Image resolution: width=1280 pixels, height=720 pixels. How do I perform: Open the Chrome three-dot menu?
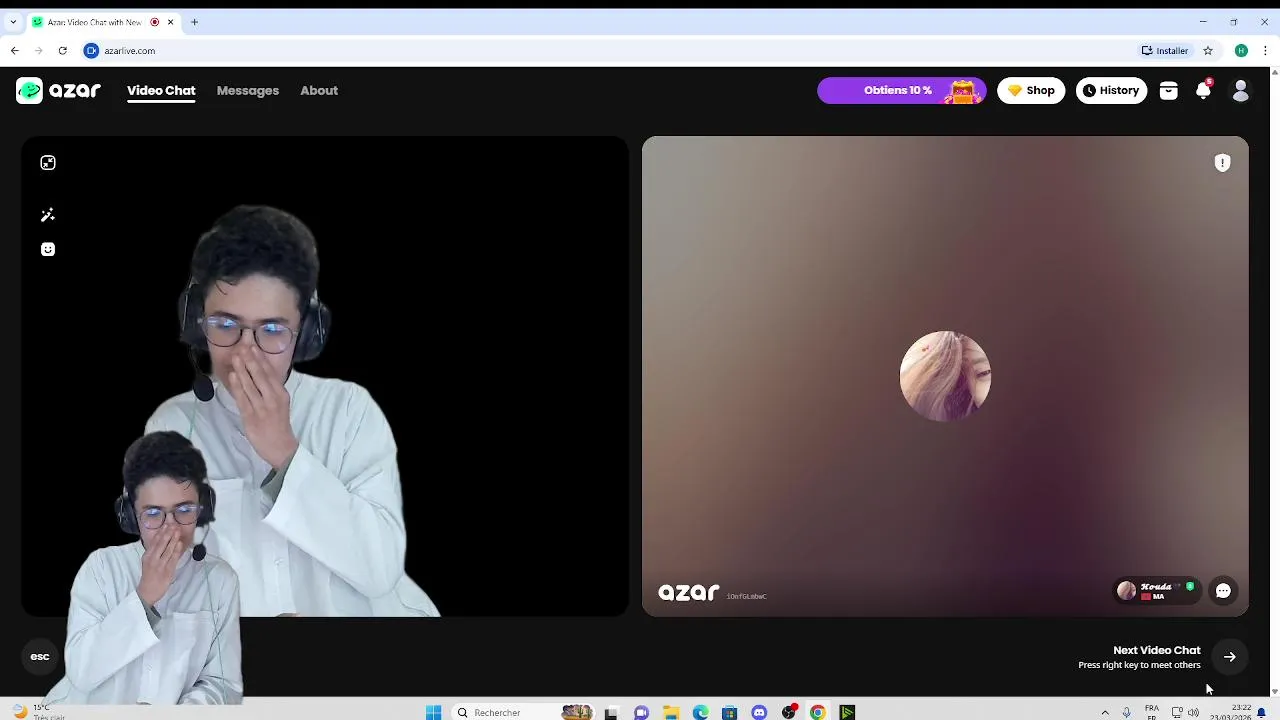tap(1264, 50)
